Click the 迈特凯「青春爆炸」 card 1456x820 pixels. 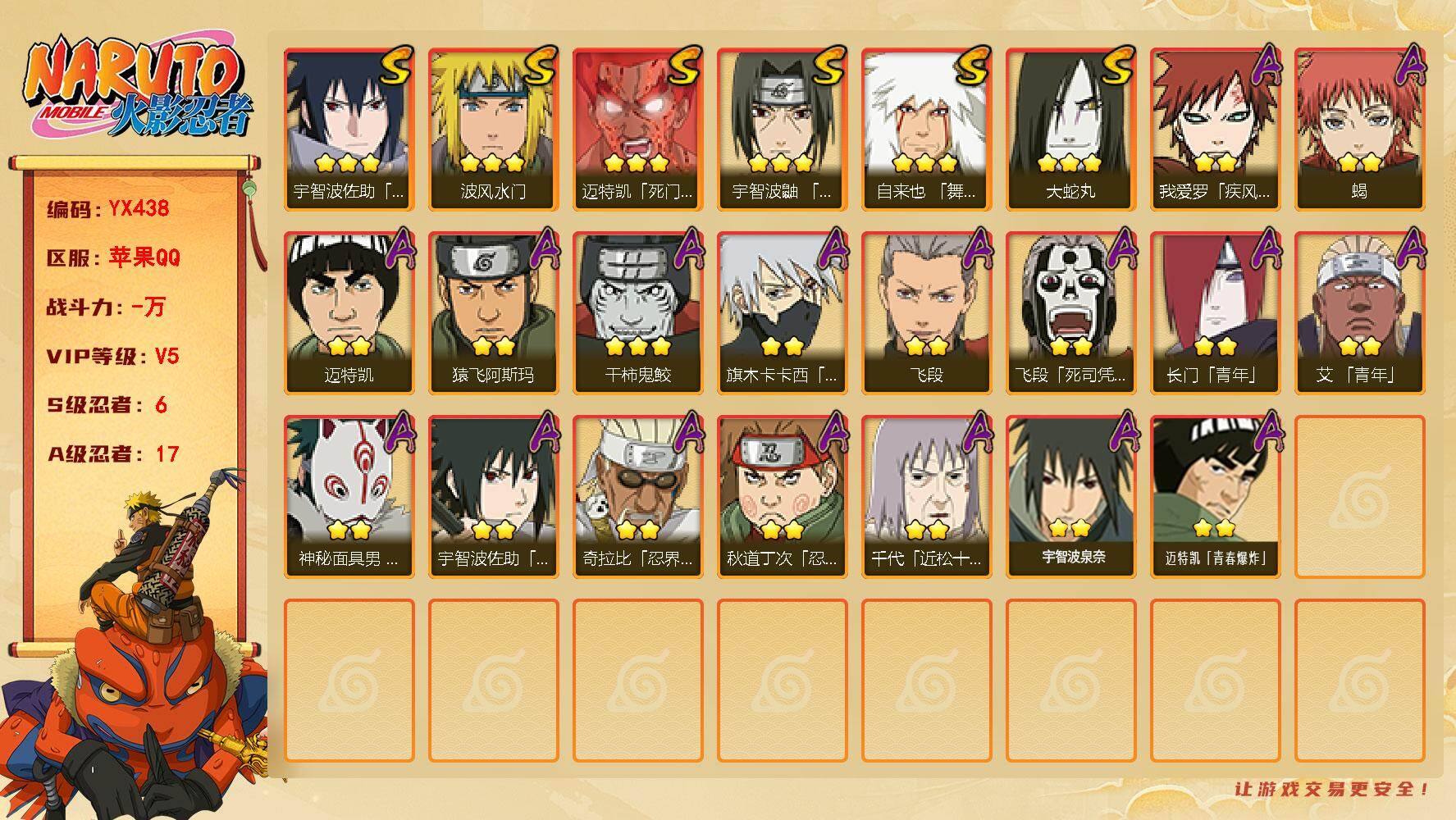(x=1215, y=496)
